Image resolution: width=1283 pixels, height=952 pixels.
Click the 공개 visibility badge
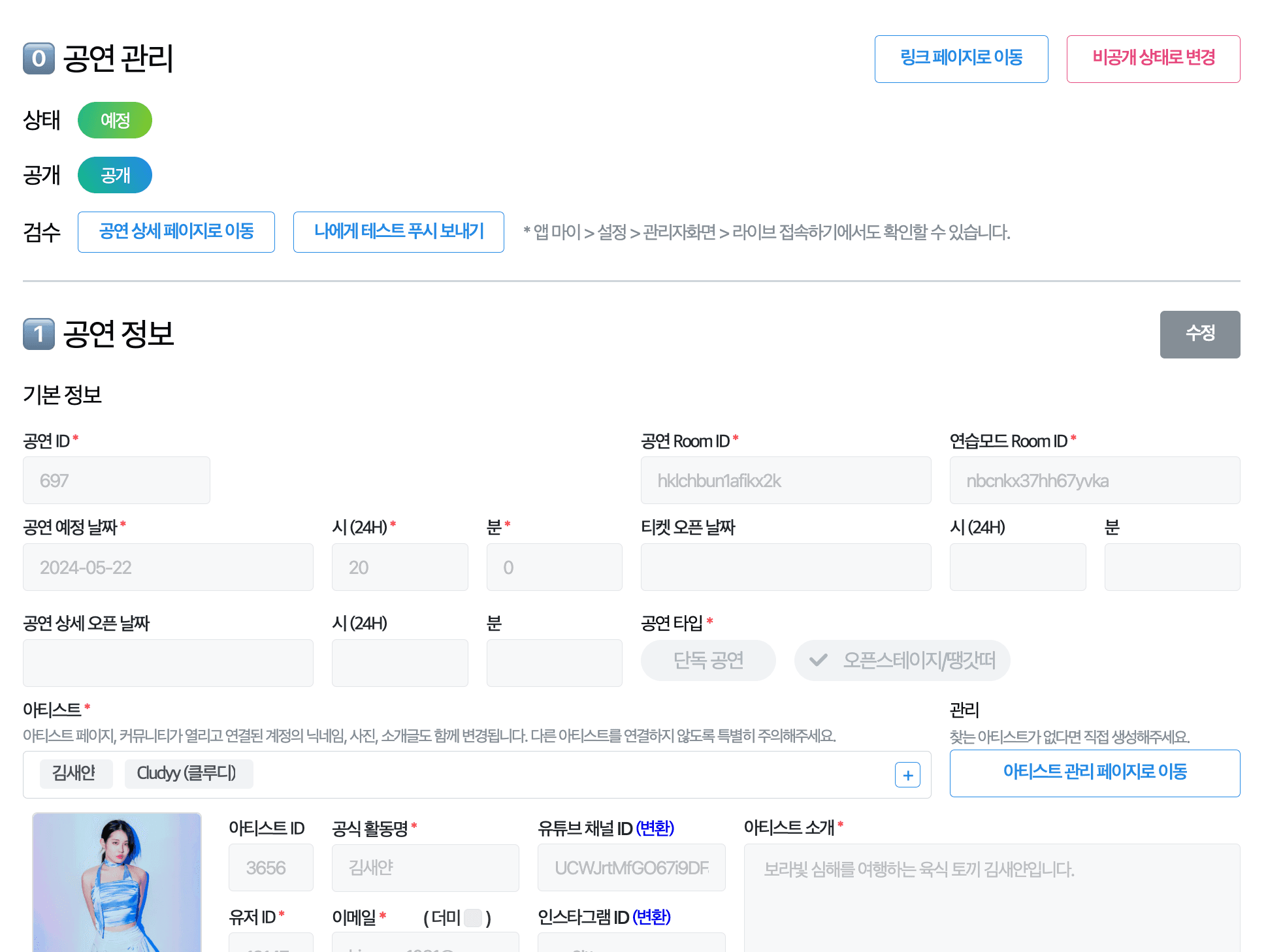(115, 175)
